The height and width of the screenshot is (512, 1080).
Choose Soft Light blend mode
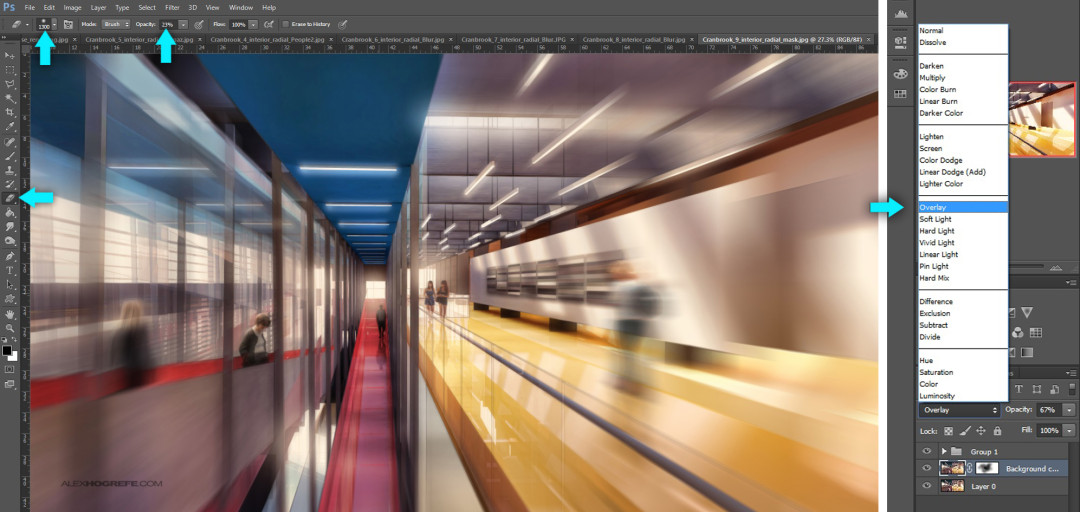963,219
